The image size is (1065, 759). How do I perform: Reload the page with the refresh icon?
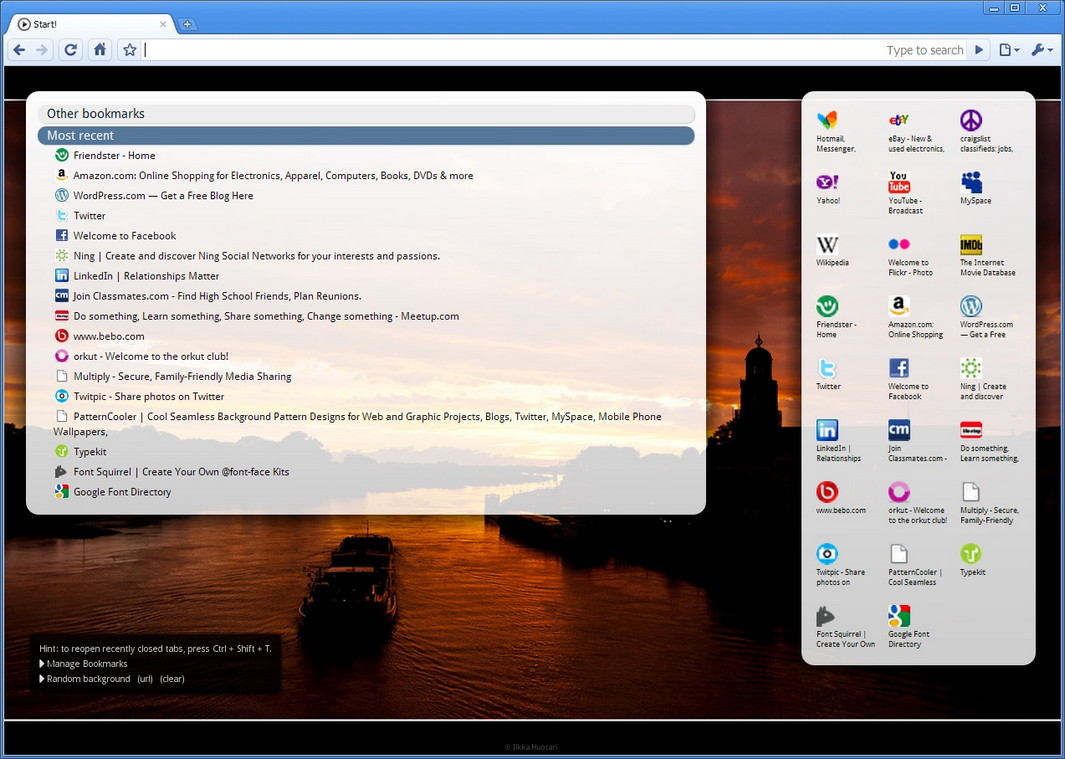[x=70, y=50]
